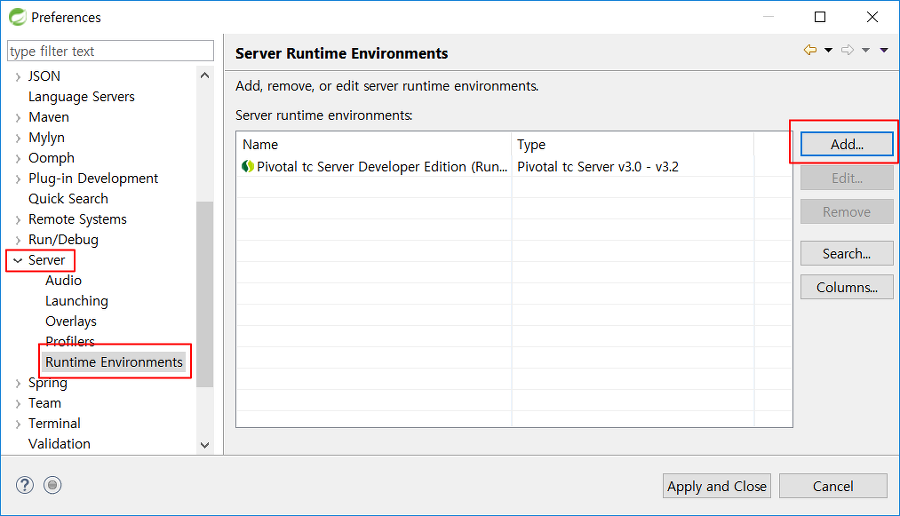Open the view menu triangle at top right
The height and width of the screenshot is (516, 900).
884,51
